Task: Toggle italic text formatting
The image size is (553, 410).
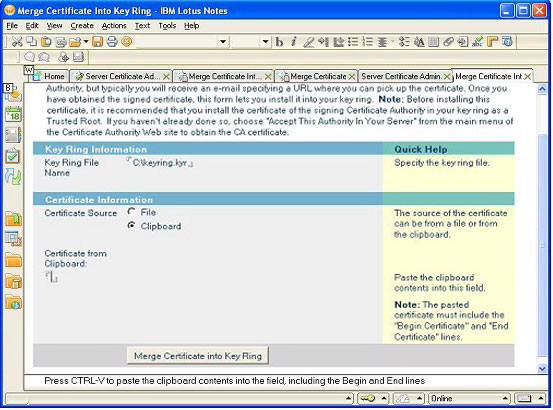Action: point(293,42)
